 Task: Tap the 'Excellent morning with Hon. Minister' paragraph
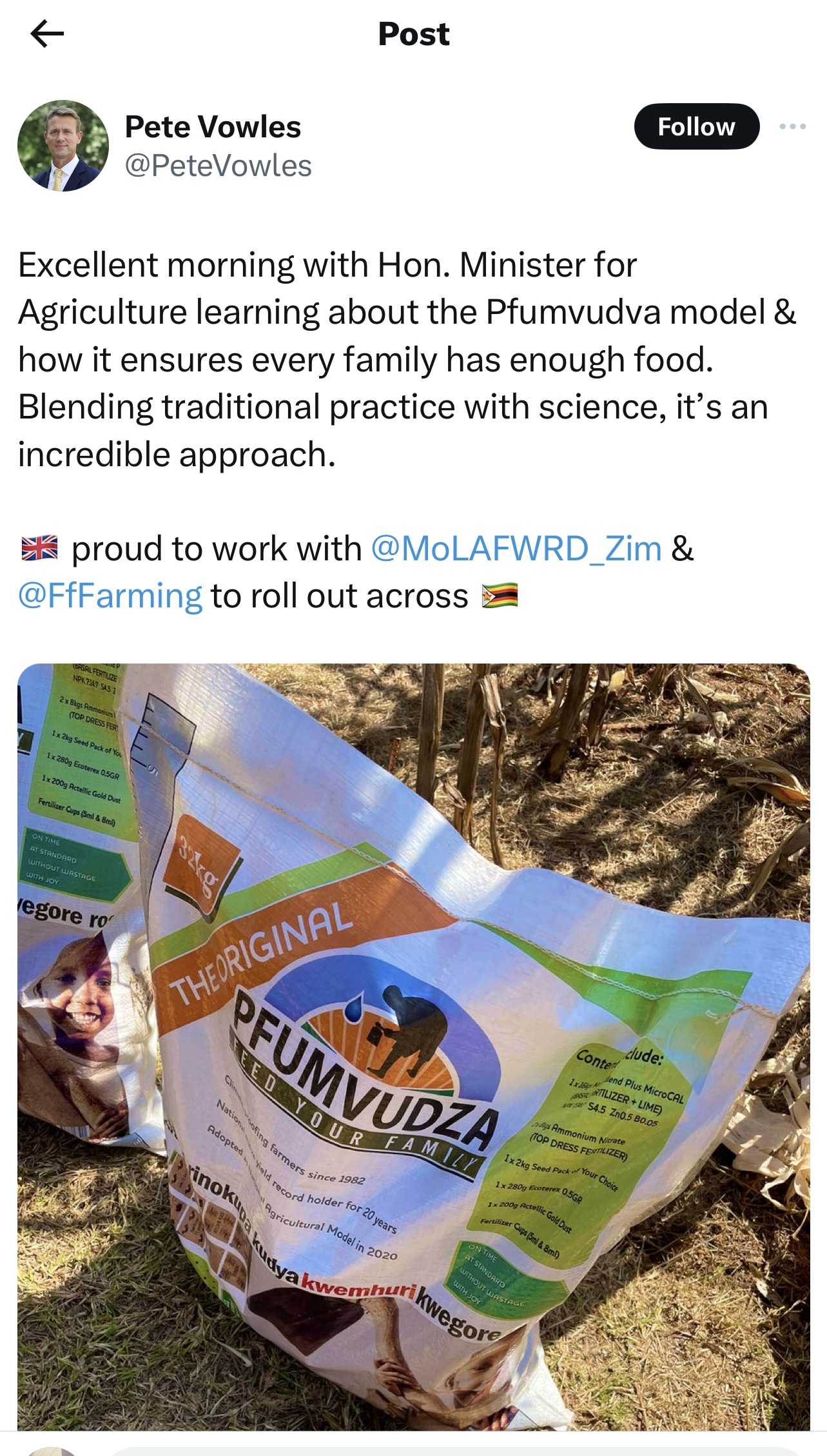point(407,359)
